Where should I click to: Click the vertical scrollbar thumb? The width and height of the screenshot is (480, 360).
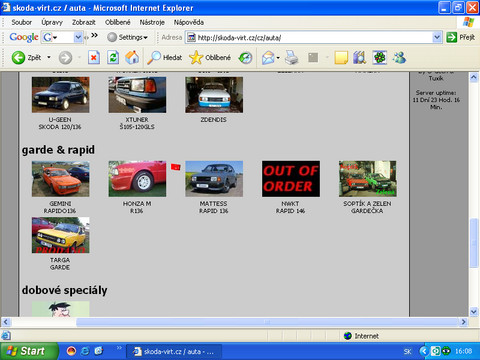(474, 243)
